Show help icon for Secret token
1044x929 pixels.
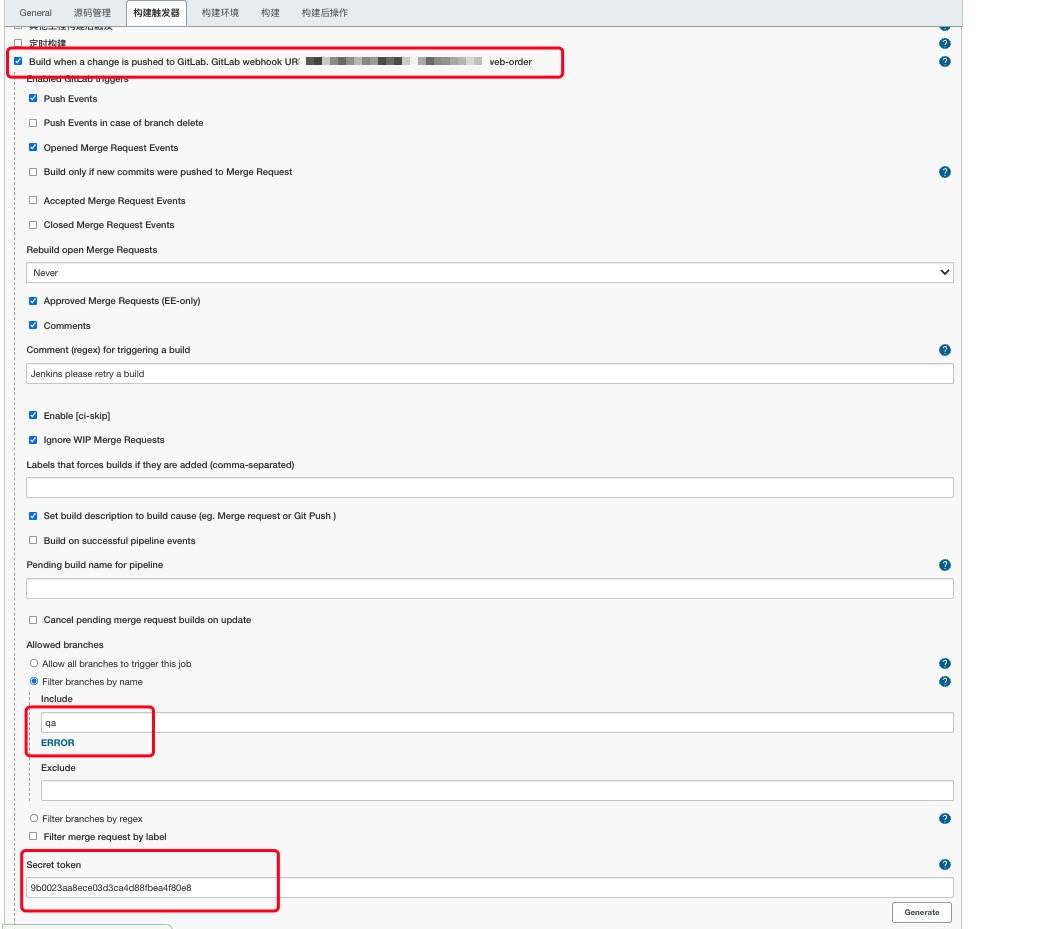[x=944, y=865]
